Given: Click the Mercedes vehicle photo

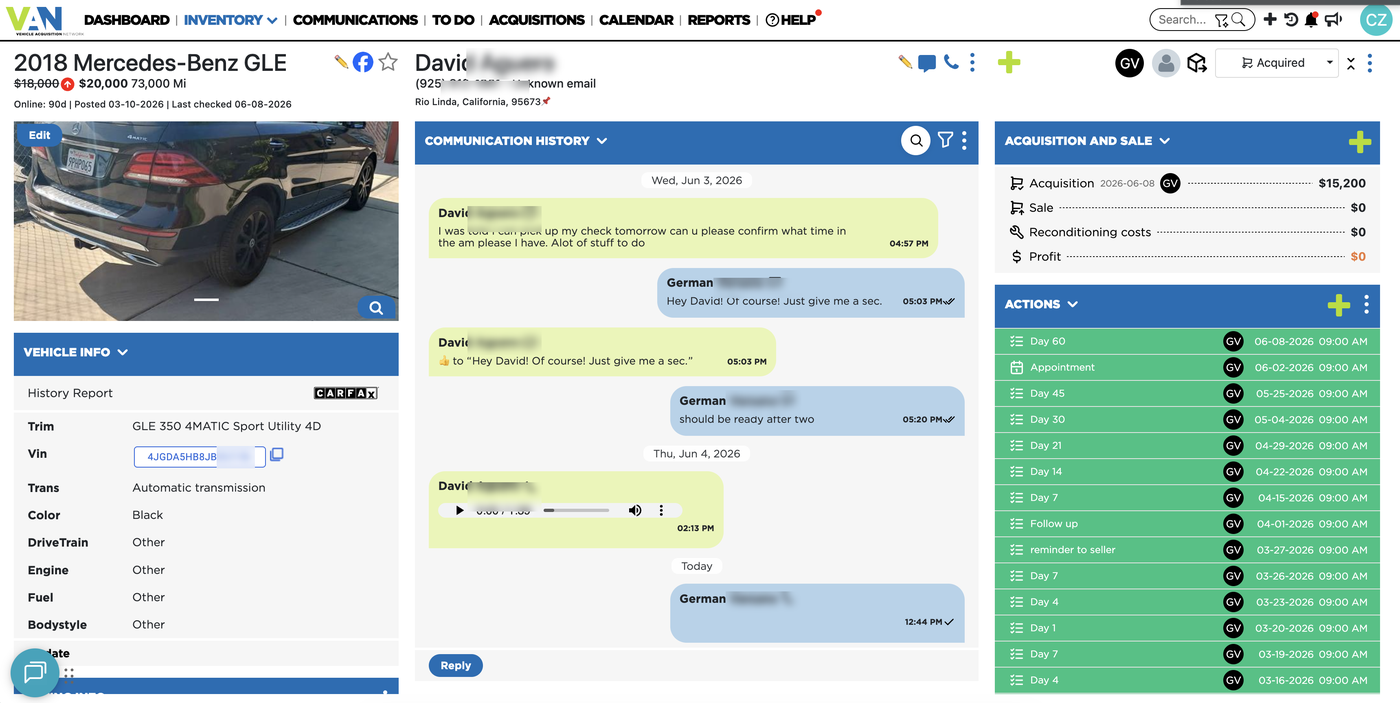Looking at the screenshot, I should (206, 221).
